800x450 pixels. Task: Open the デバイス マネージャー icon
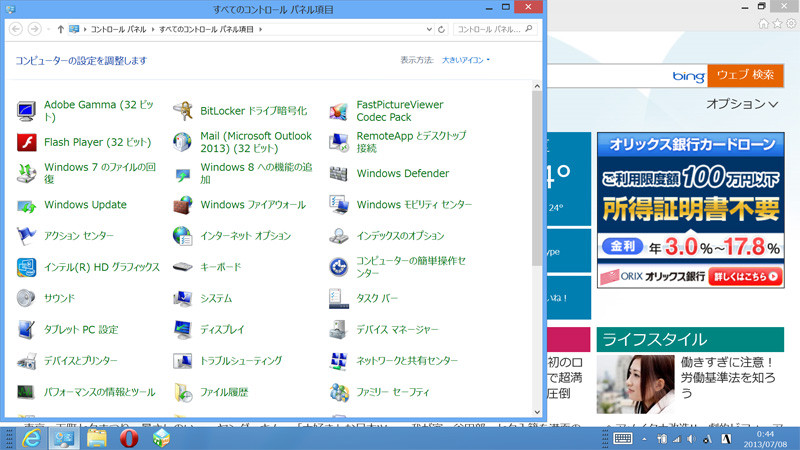pos(338,330)
